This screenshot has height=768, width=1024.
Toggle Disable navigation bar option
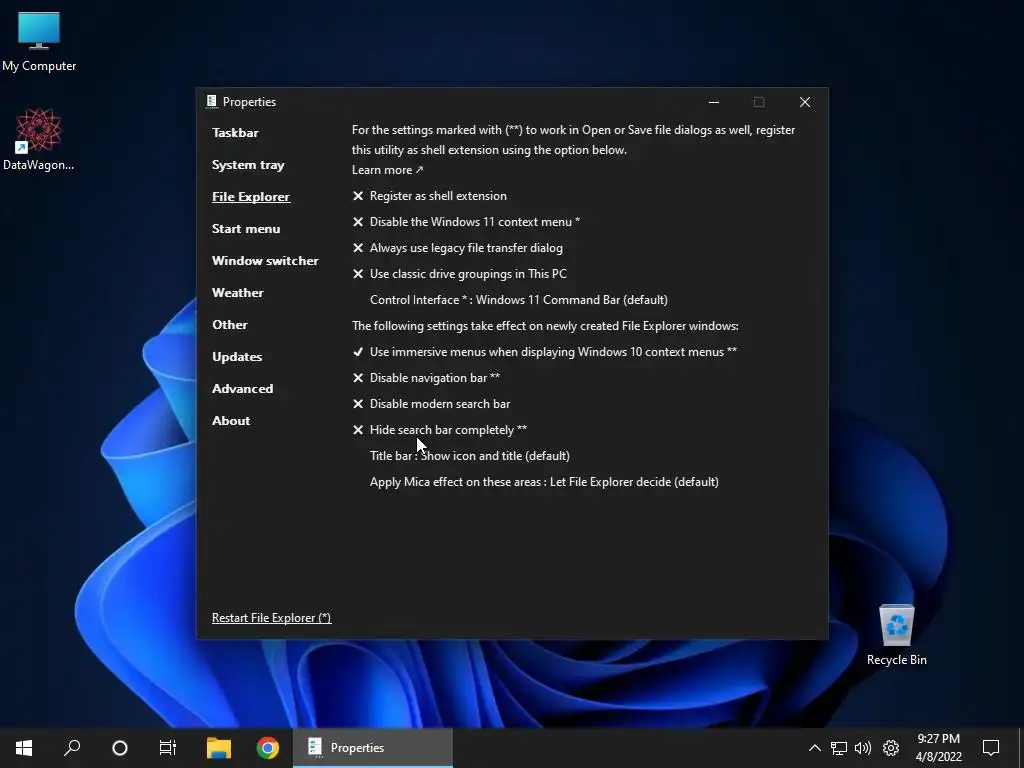pos(426,378)
